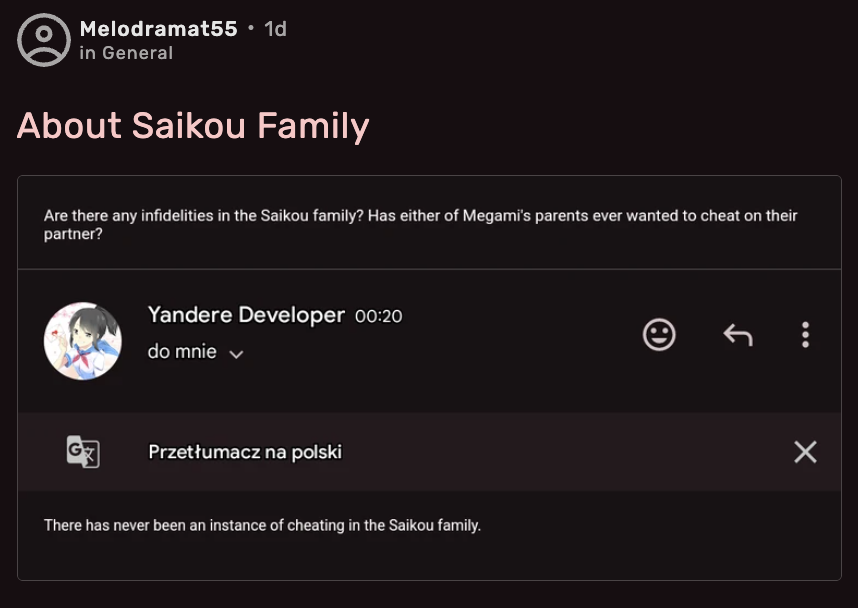Expand the chevron beside do mnie
Image resolution: width=858 pixels, height=608 pixels.
pos(236,353)
